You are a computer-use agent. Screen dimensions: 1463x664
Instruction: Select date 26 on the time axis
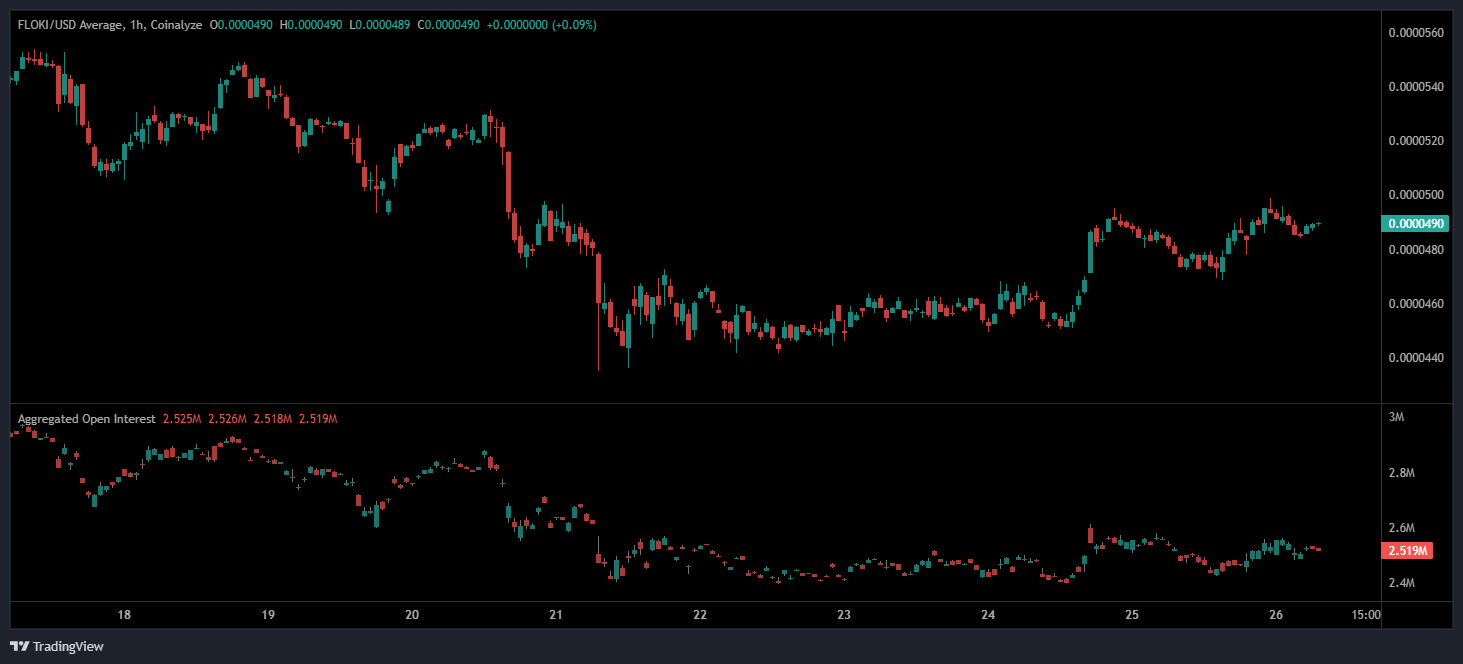(x=1276, y=615)
